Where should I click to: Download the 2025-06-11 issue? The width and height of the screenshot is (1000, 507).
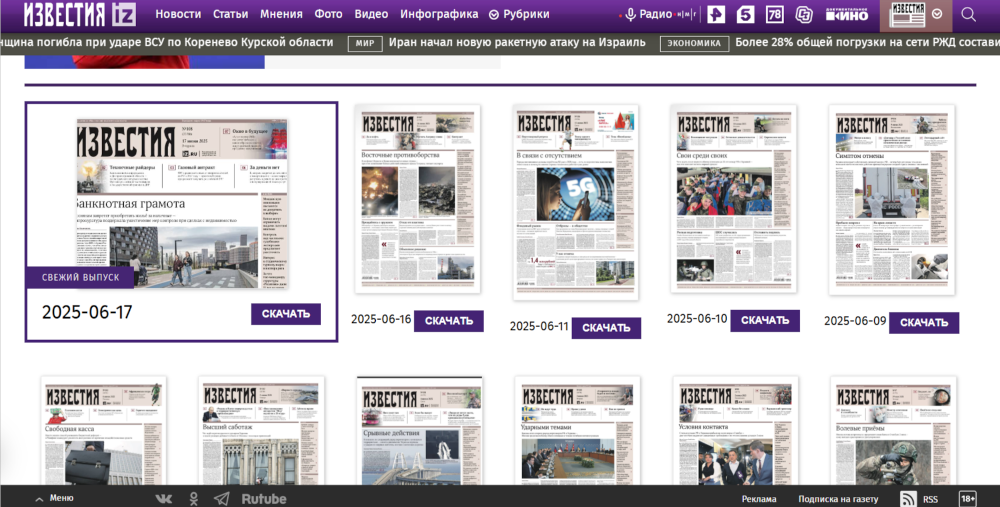(x=607, y=328)
